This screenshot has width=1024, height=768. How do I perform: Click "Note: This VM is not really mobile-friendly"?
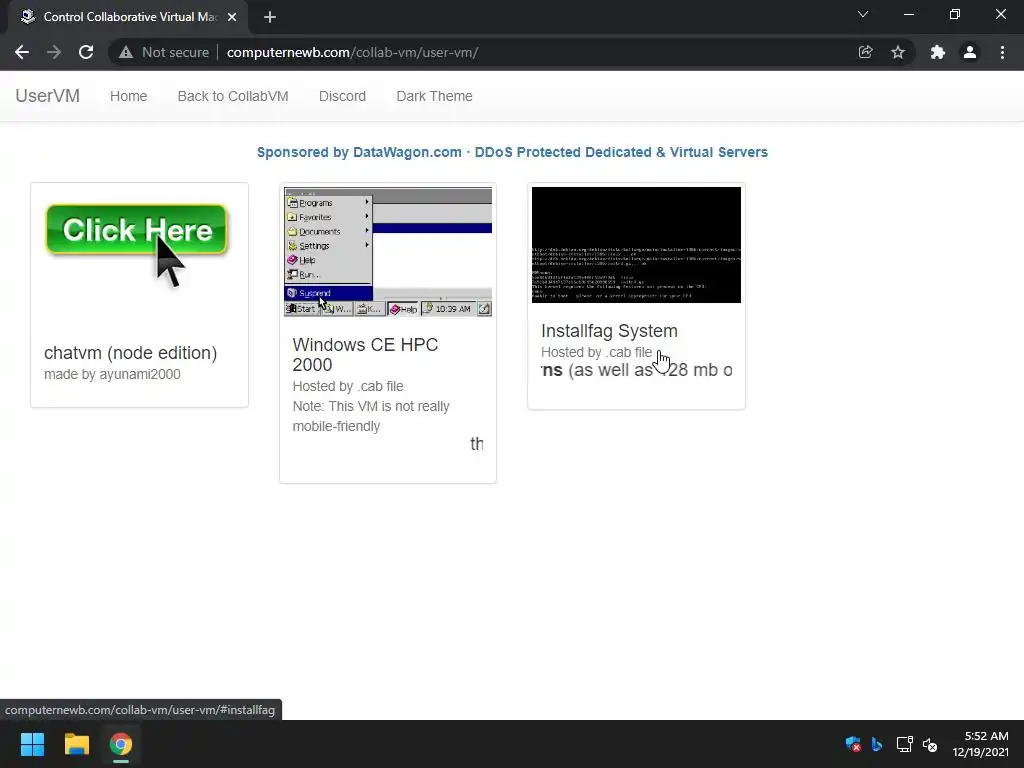[x=371, y=416]
